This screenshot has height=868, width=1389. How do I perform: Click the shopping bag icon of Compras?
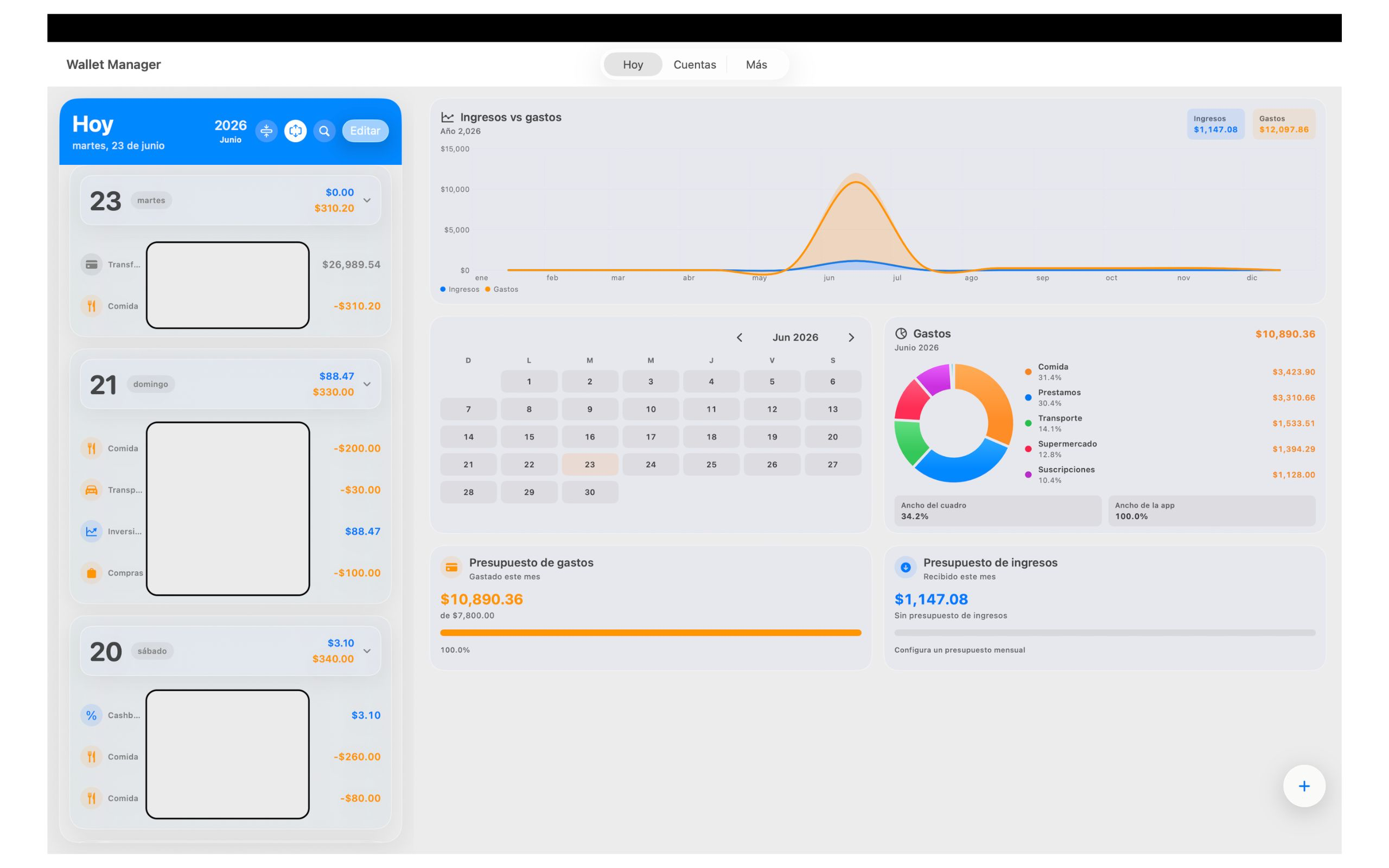91,573
